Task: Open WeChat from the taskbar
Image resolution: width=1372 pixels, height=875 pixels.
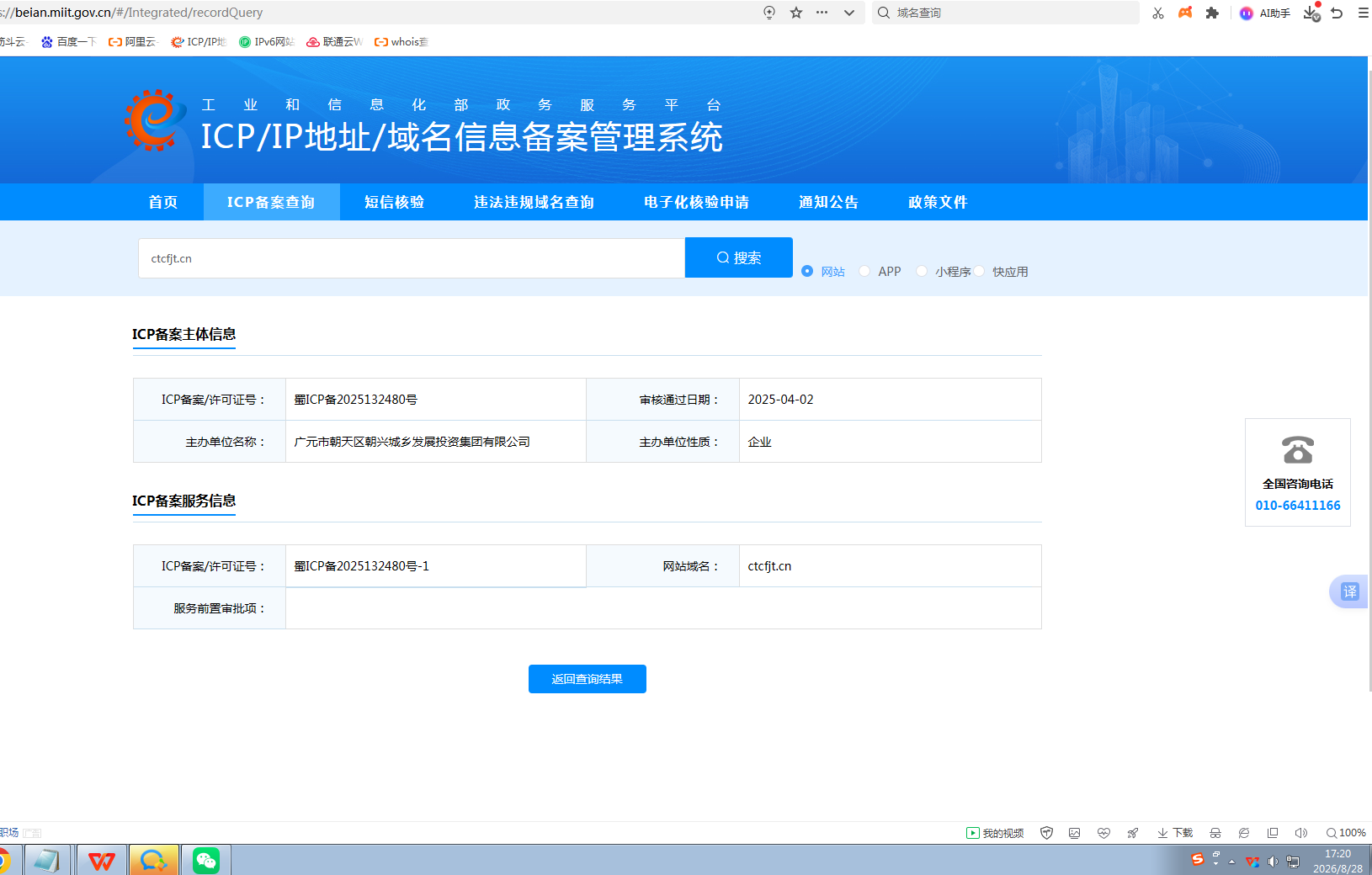Action: tap(206, 860)
